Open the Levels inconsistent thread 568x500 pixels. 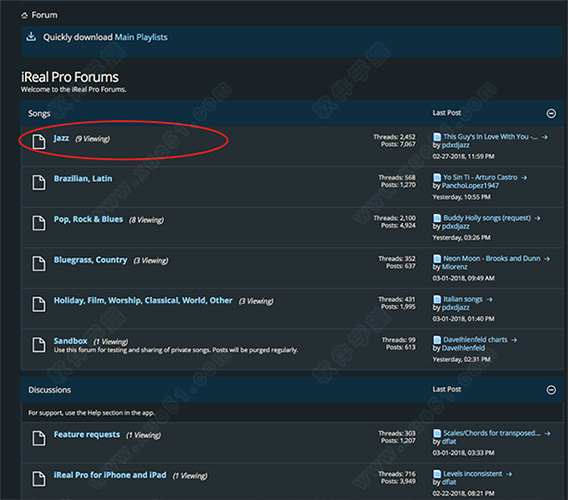tap(473, 474)
